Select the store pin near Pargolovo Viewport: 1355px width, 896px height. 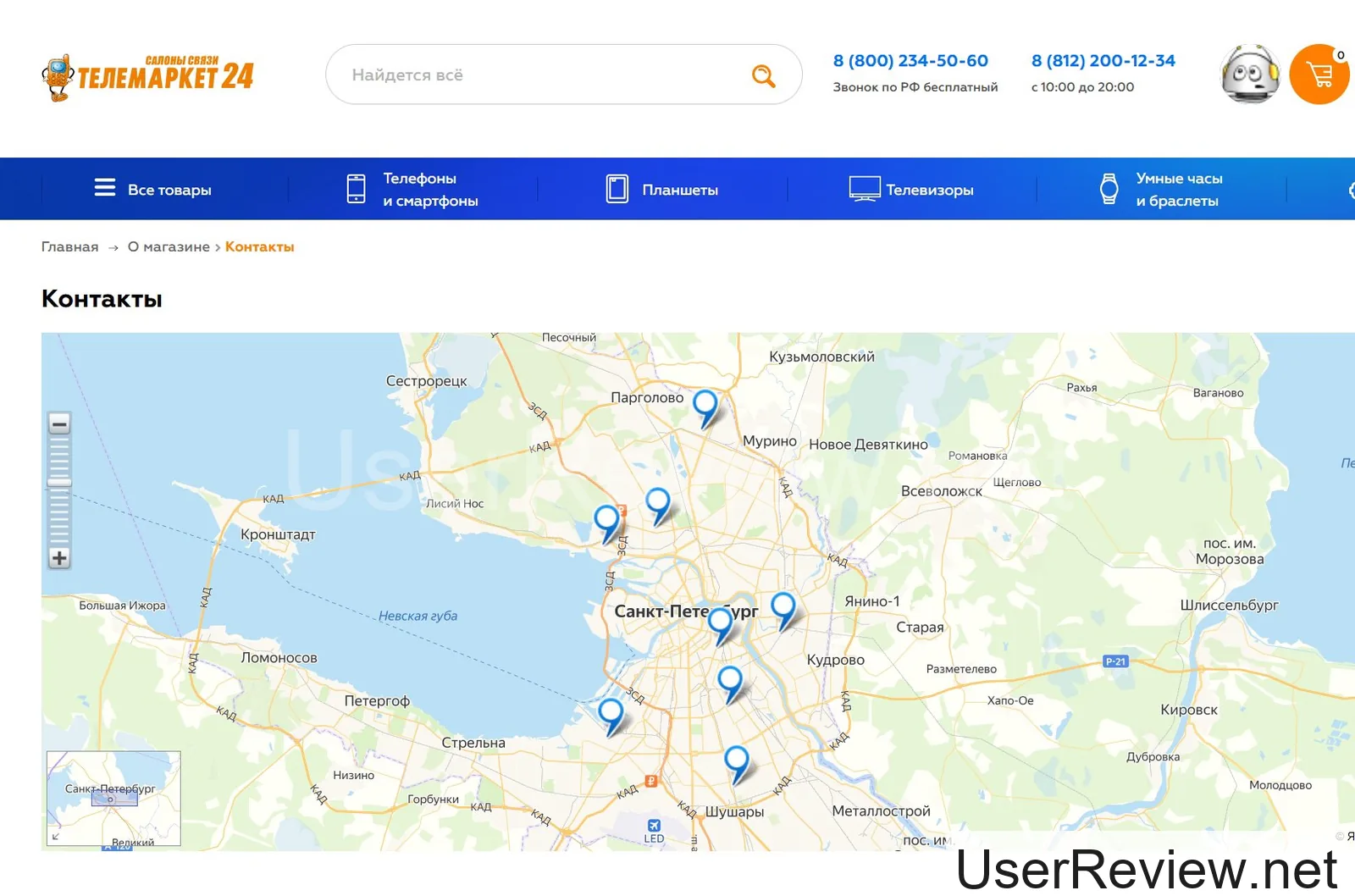click(705, 405)
